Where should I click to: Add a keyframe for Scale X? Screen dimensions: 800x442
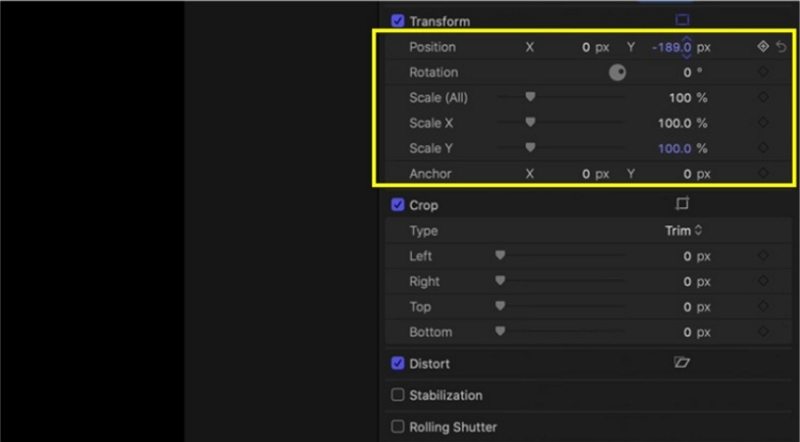click(763, 122)
